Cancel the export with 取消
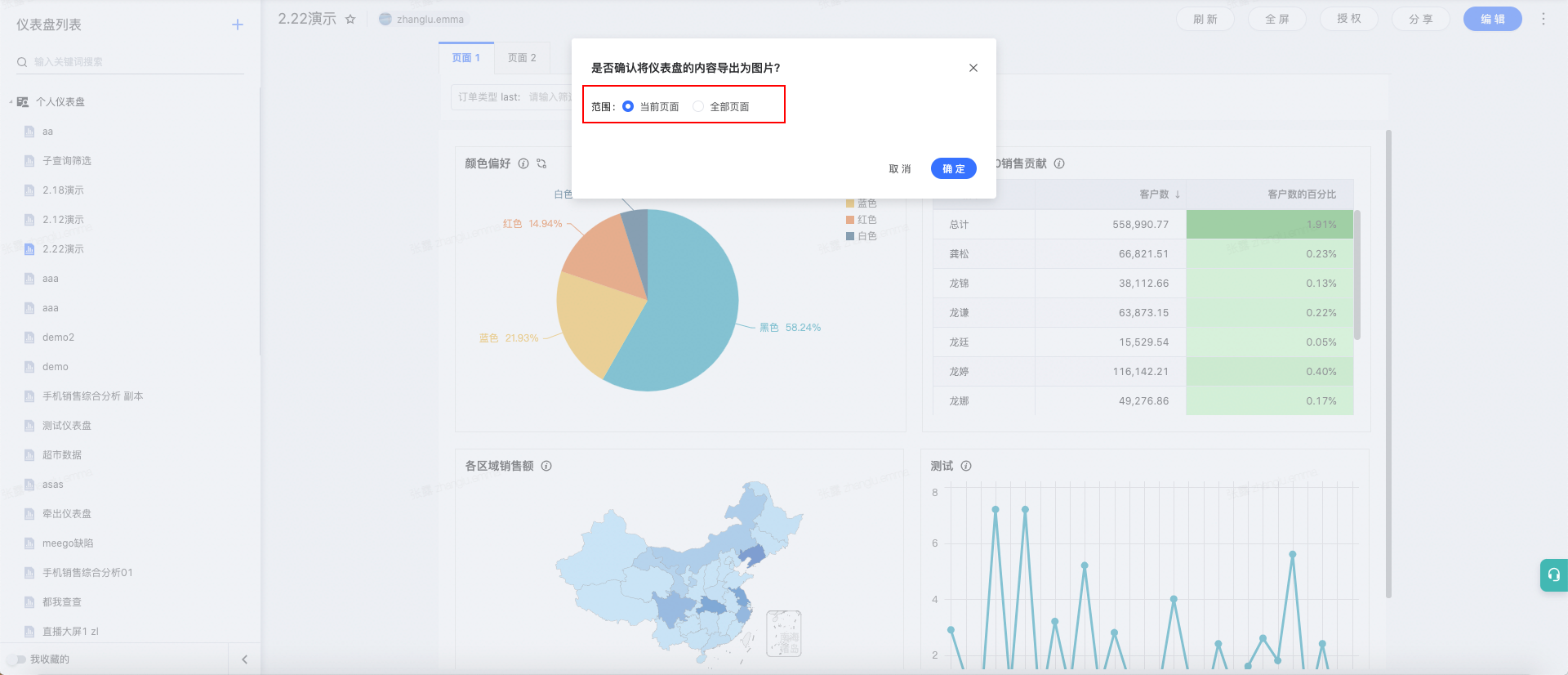Image resolution: width=1568 pixels, height=675 pixels. pyautogui.click(x=900, y=168)
